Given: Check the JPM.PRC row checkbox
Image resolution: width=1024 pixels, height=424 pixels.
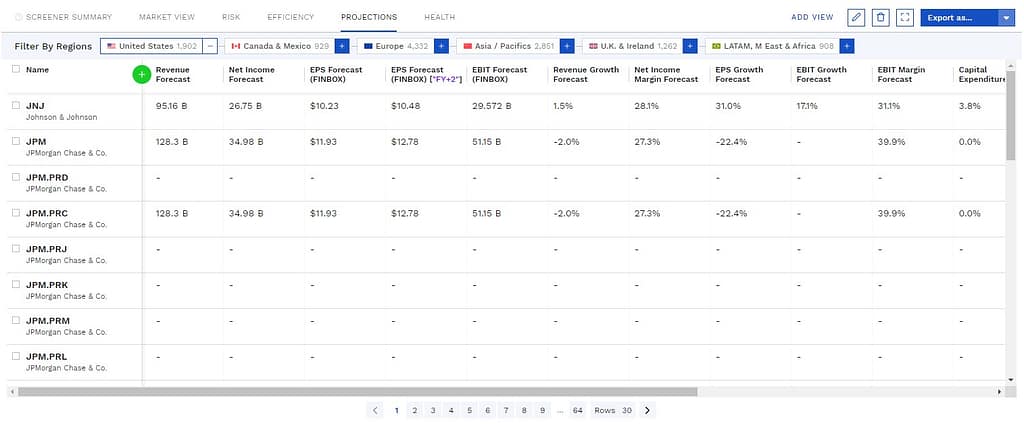Looking at the screenshot, I should pyautogui.click(x=16, y=213).
